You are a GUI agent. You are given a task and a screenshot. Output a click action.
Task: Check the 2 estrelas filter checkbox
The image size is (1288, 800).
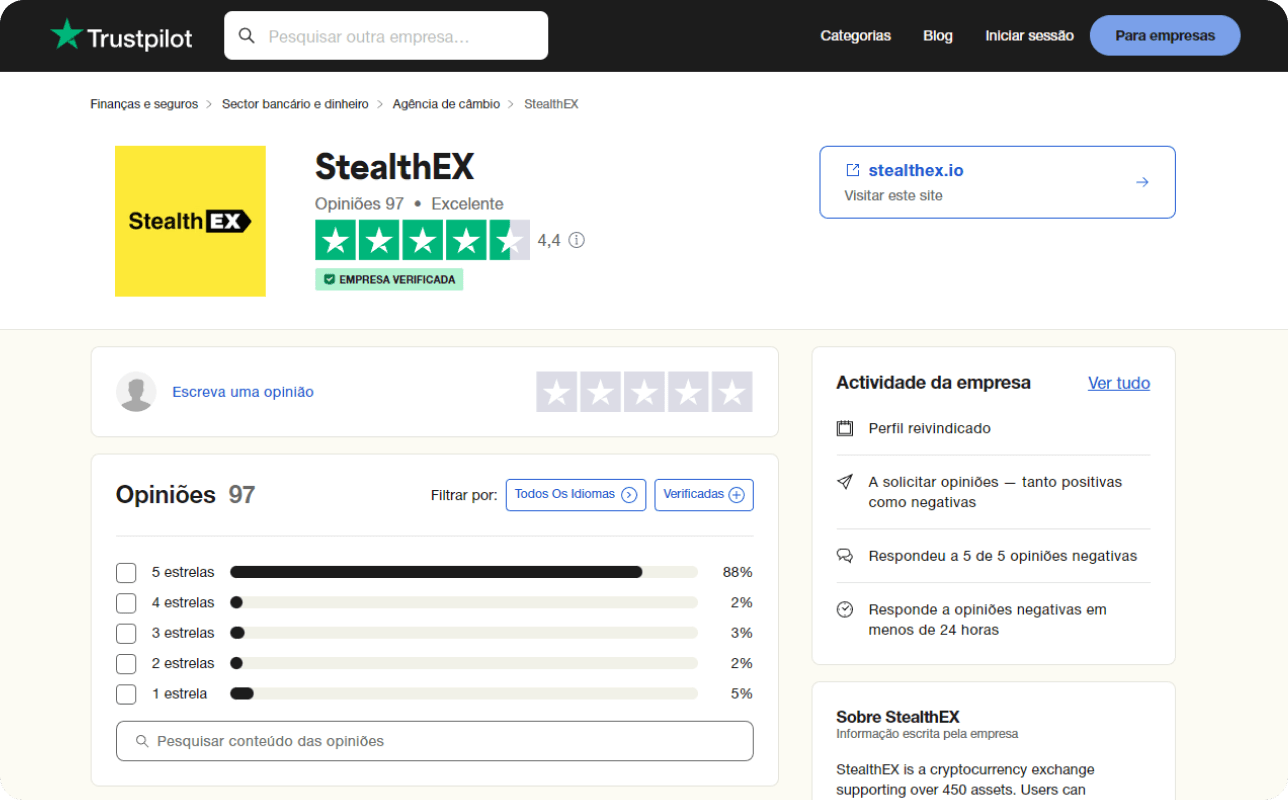point(126,663)
